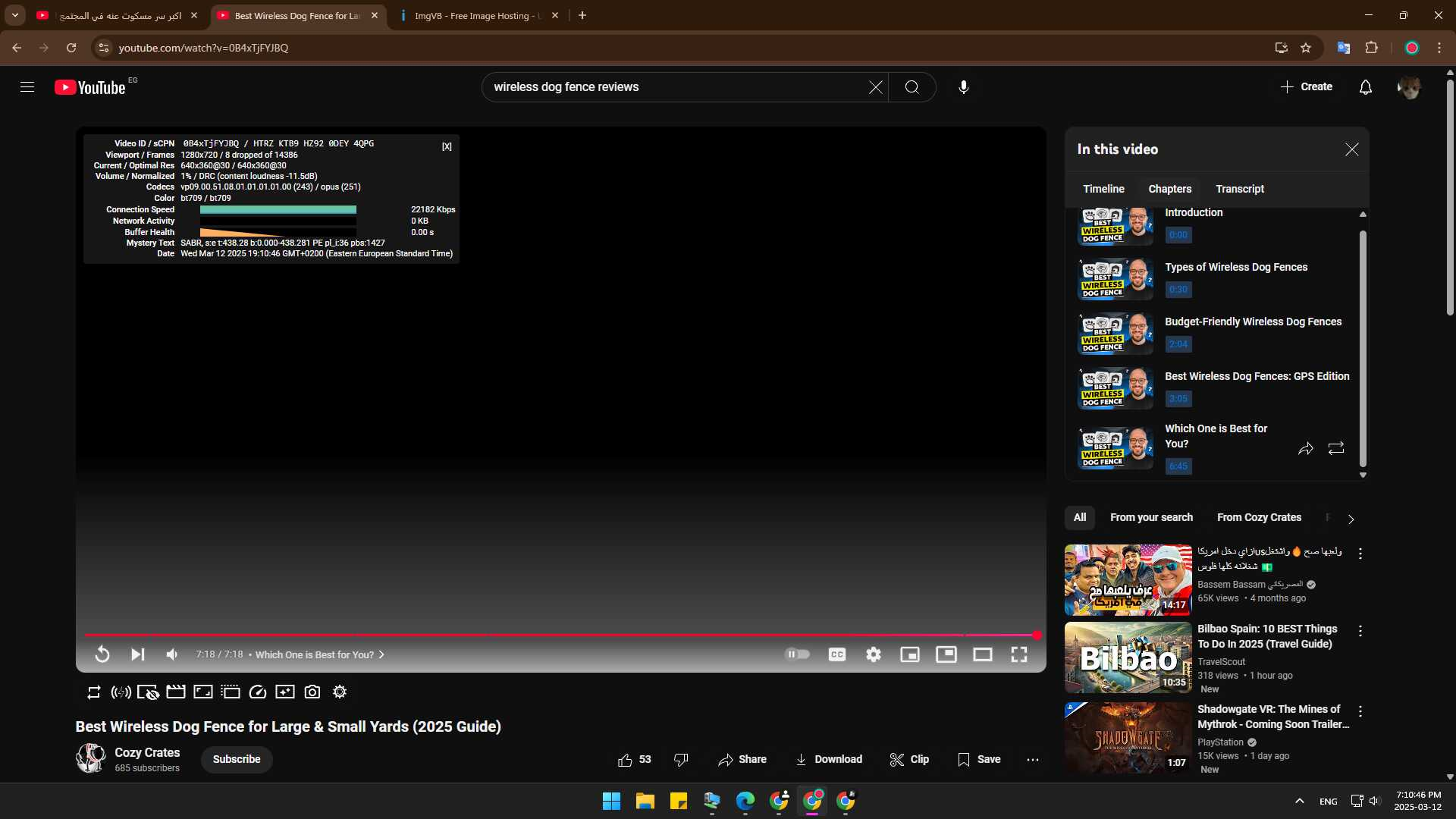Image resolution: width=1456 pixels, height=819 pixels.
Task: Open the Create menu
Action: tap(1306, 87)
